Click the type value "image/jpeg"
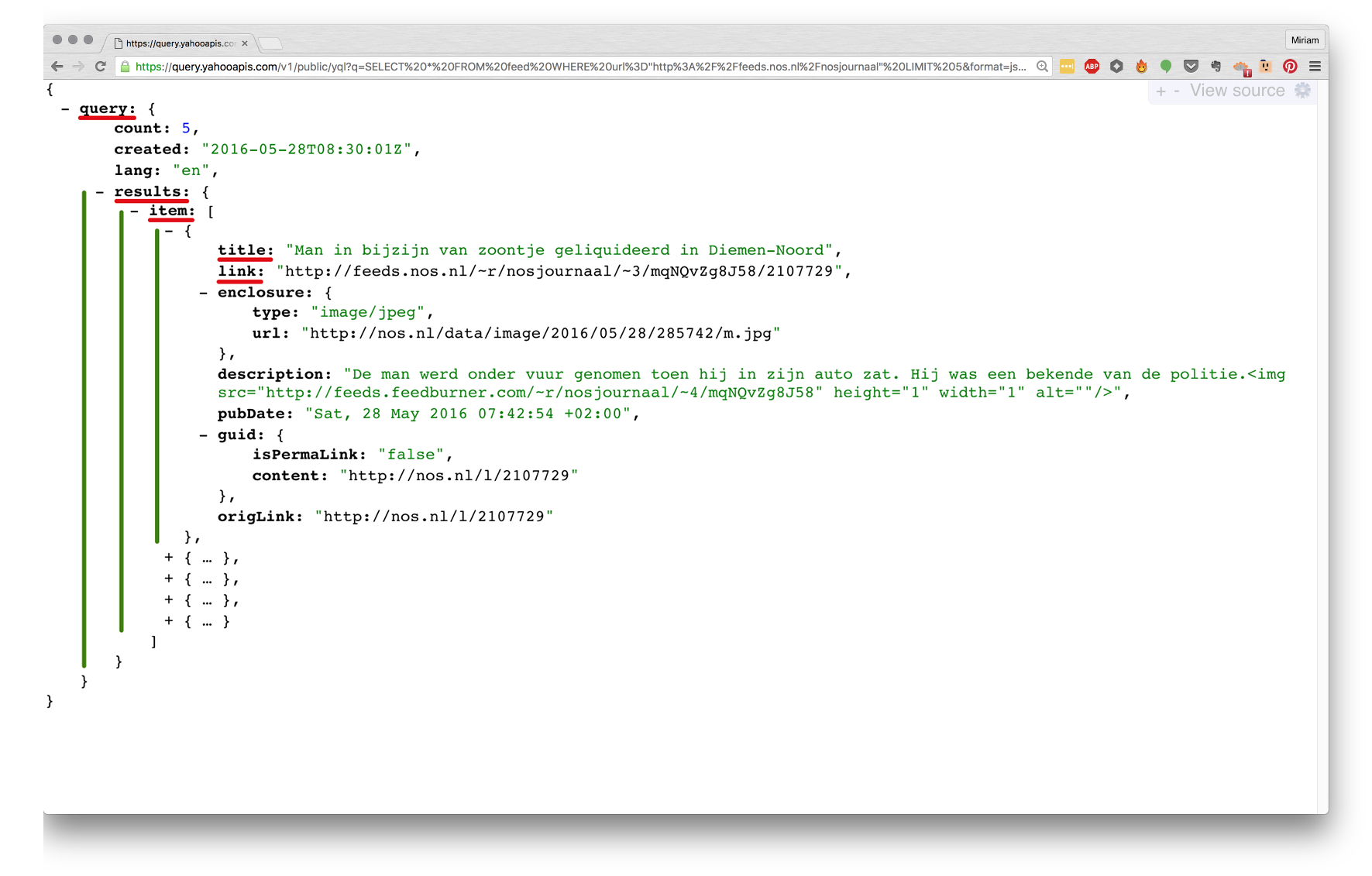The height and width of the screenshot is (876, 1372). click(368, 312)
